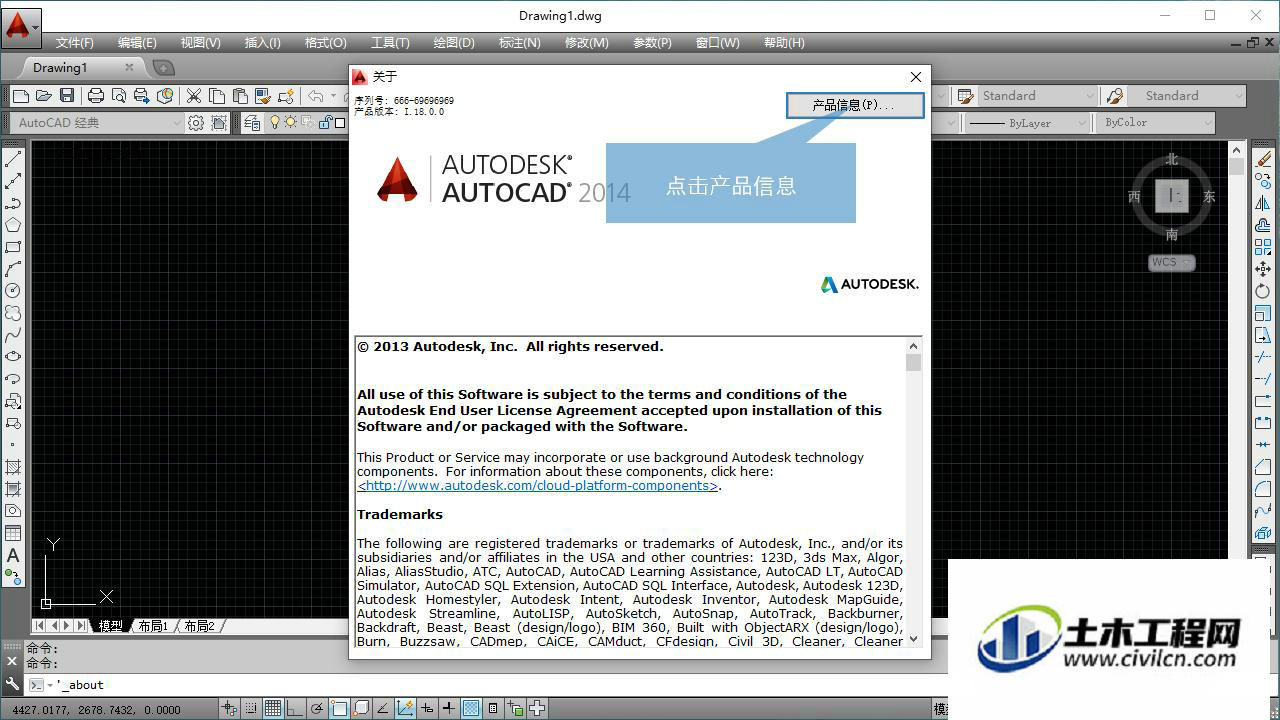Save the drawing with the floppy disk icon

pyautogui.click(x=67, y=96)
